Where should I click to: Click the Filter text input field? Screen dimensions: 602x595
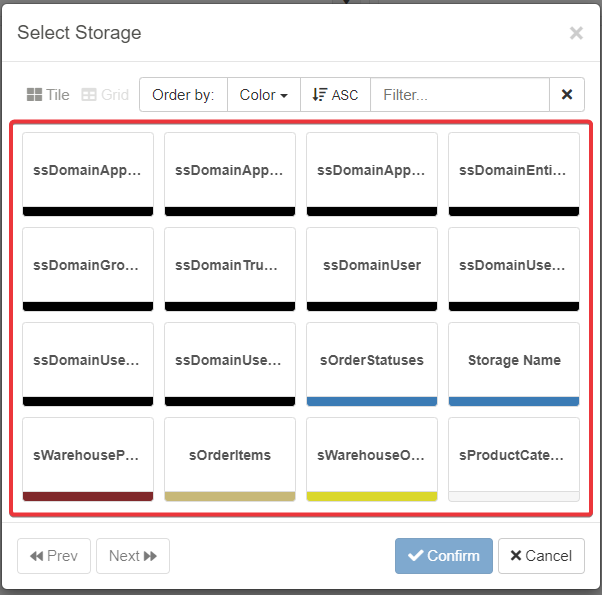(459, 95)
